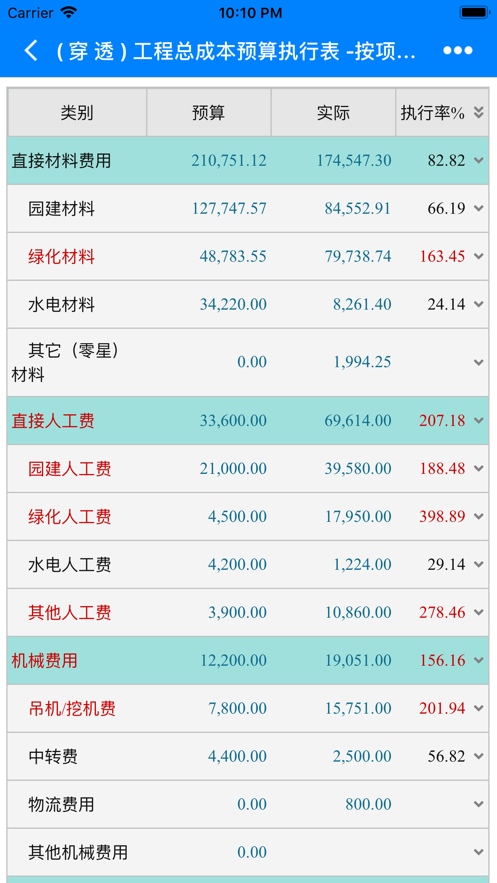Tap the 物流费用 row label
Viewport: 497px width, 883px height.
pos(61,804)
